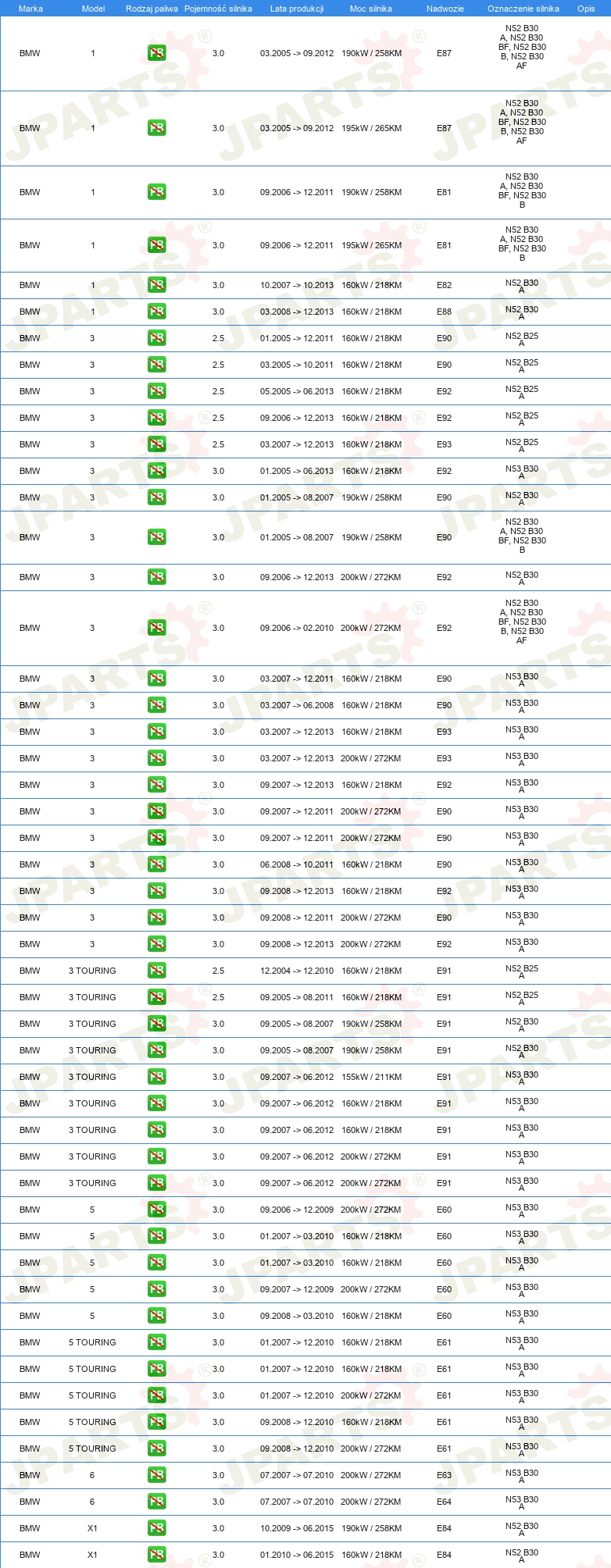Select the '10.2009 -> 06.2015' production years cell
This screenshot has width=611, height=1568.
[x=297, y=1528]
